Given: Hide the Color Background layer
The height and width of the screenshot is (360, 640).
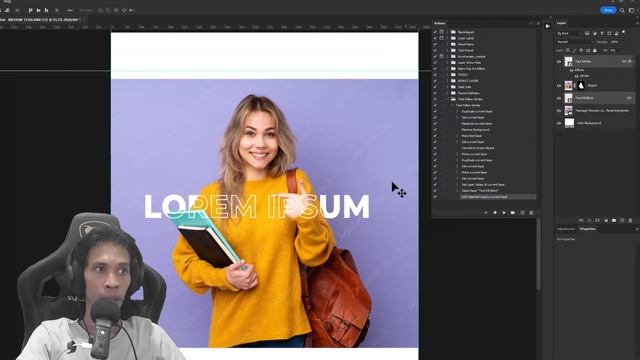Looking at the screenshot, I should (559, 123).
